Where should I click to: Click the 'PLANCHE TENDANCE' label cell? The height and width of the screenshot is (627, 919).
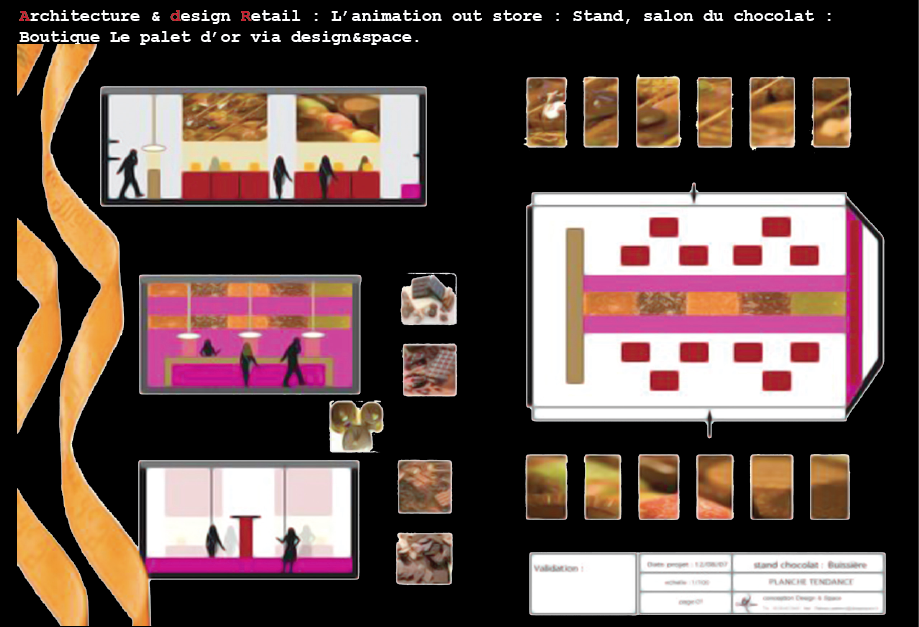tap(808, 581)
